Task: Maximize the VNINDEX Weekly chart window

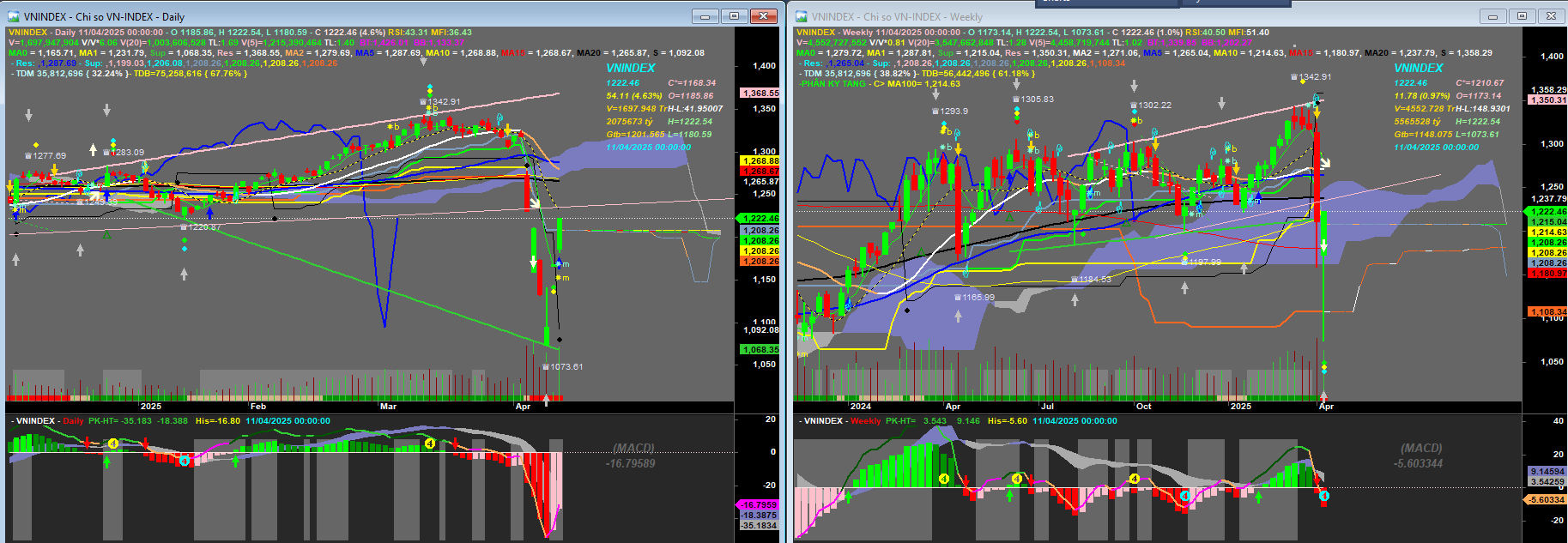Action: pos(1522,16)
